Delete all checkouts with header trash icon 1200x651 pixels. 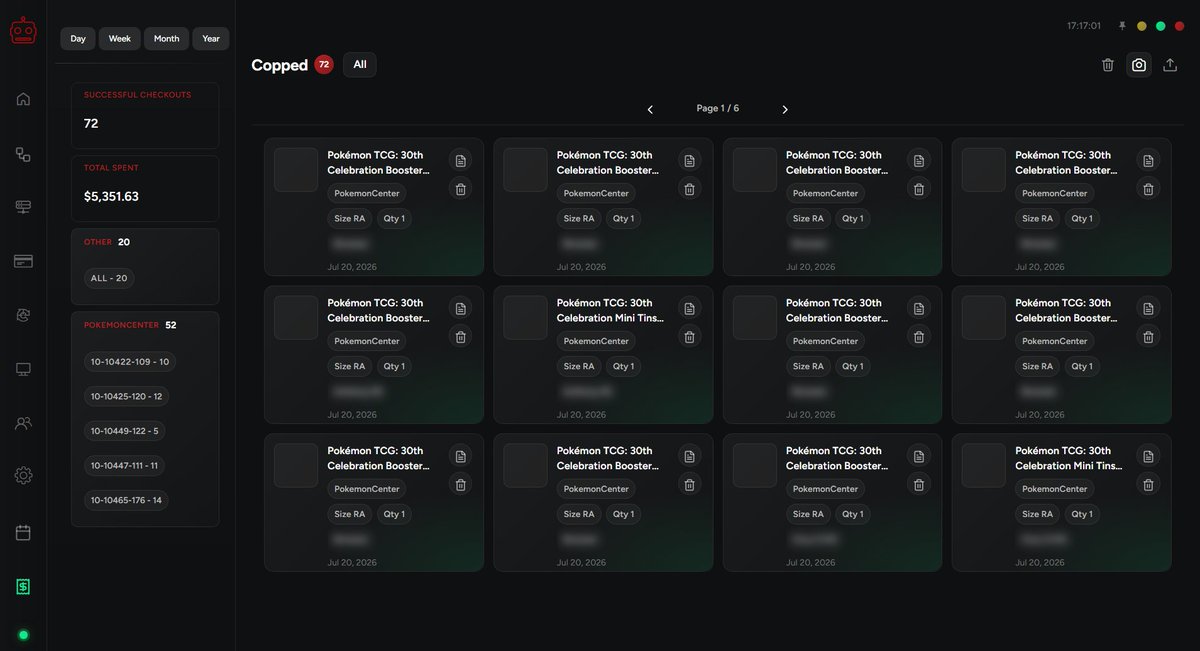pos(1108,65)
